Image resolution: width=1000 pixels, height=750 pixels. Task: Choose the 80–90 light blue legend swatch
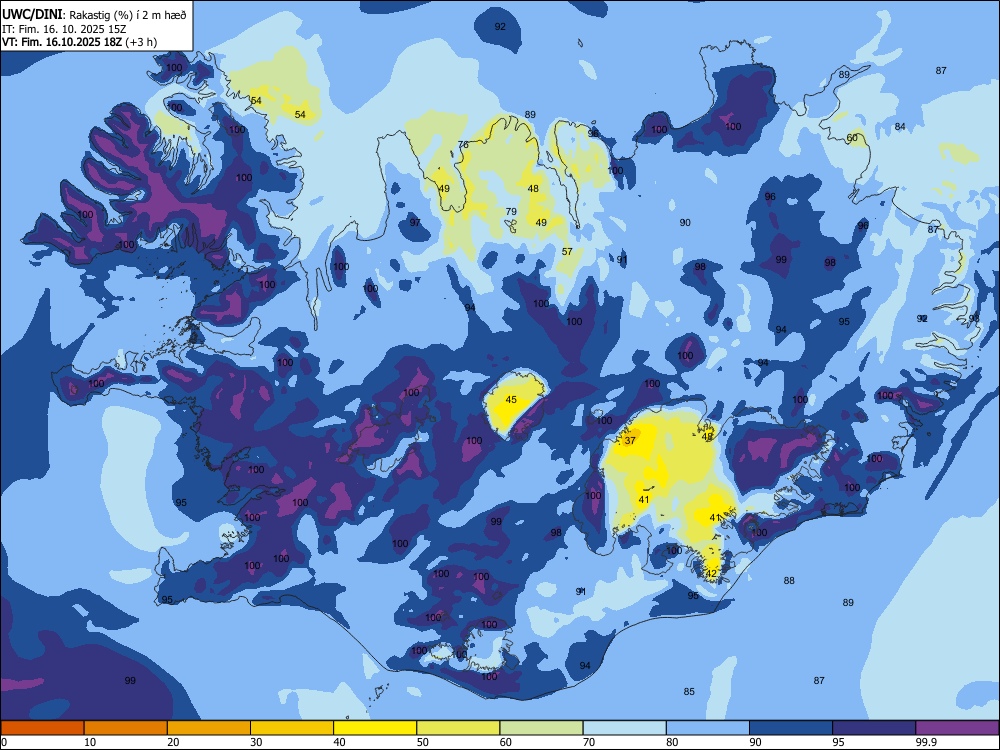coord(708,728)
